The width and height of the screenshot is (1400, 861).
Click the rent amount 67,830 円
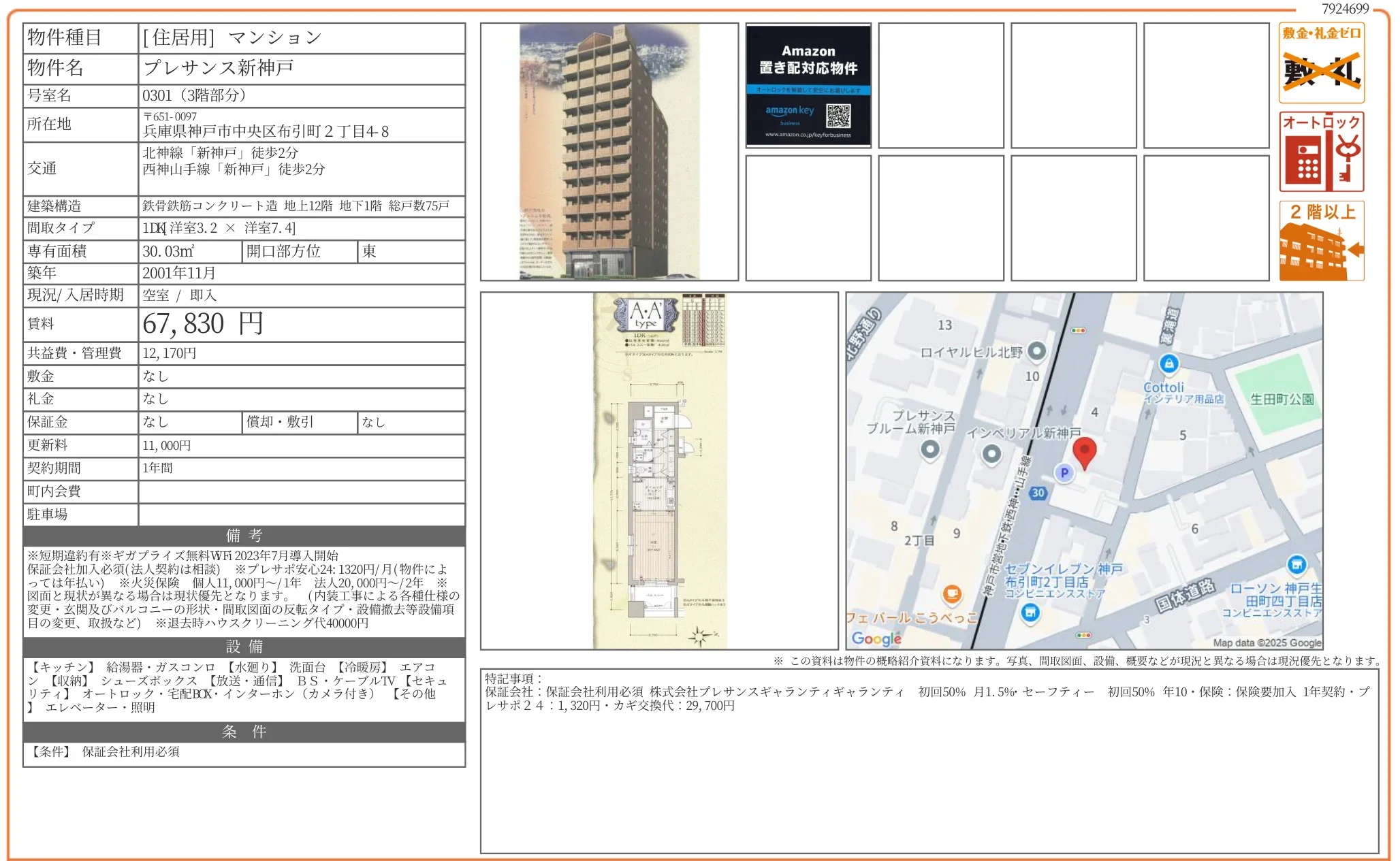click(x=203, y=324)
